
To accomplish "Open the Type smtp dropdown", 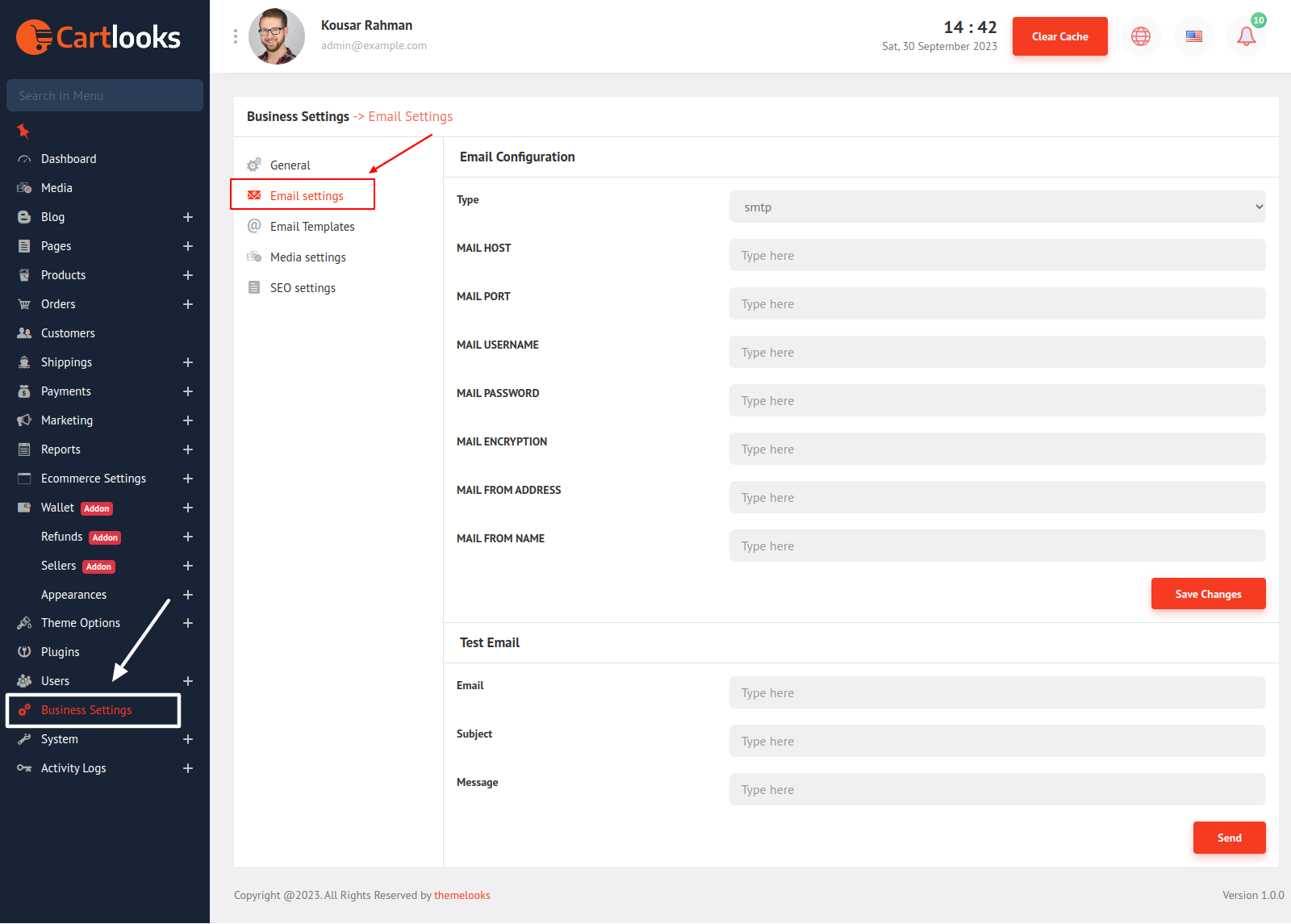I will pyautogui.click(x=996, y=207).
